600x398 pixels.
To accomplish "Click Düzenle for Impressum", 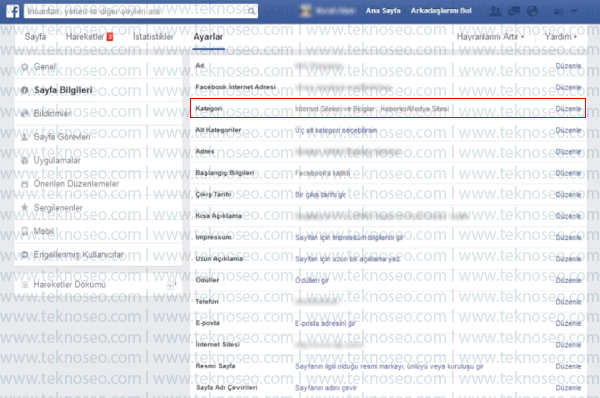I will pyautogui.click(x=568, y=238).
